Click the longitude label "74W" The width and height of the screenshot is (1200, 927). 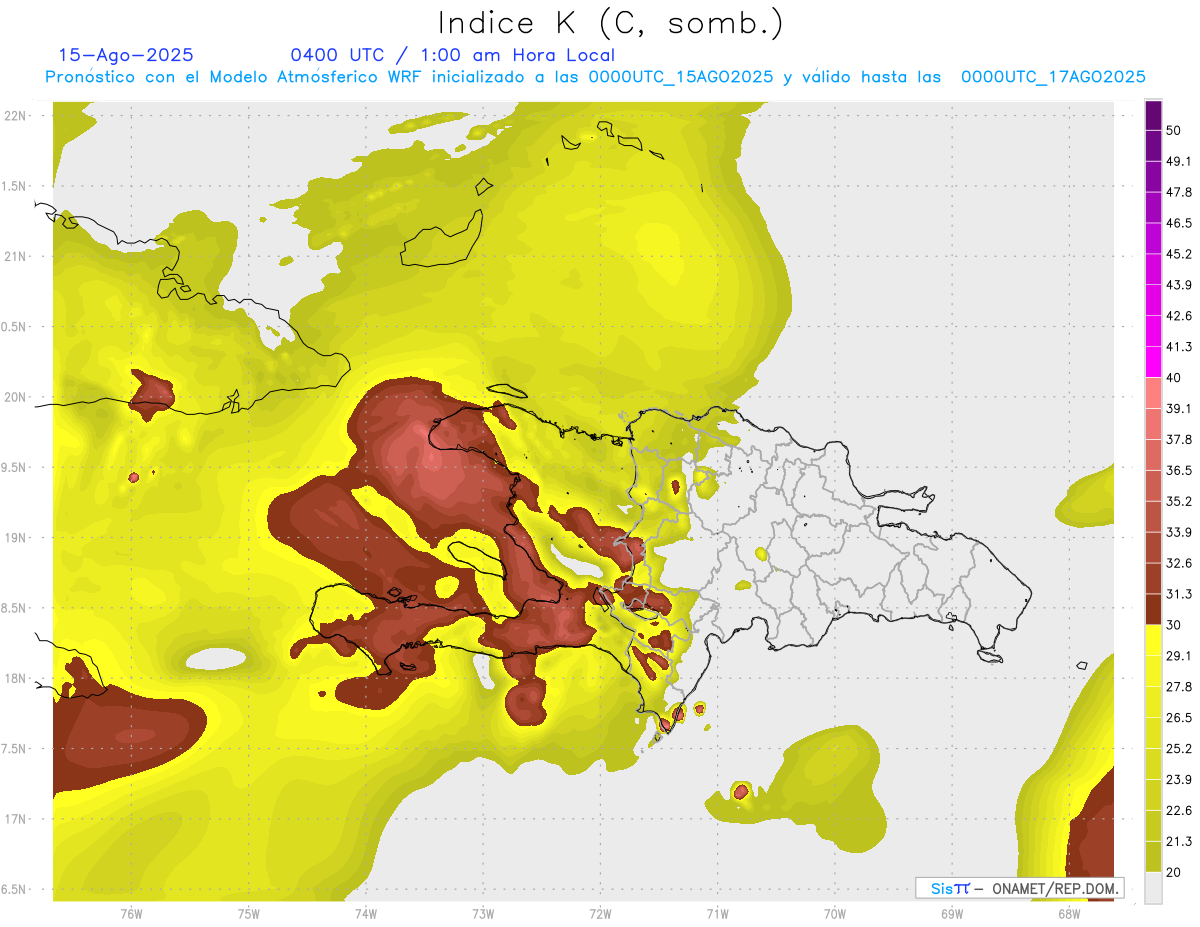pos(366,914)
